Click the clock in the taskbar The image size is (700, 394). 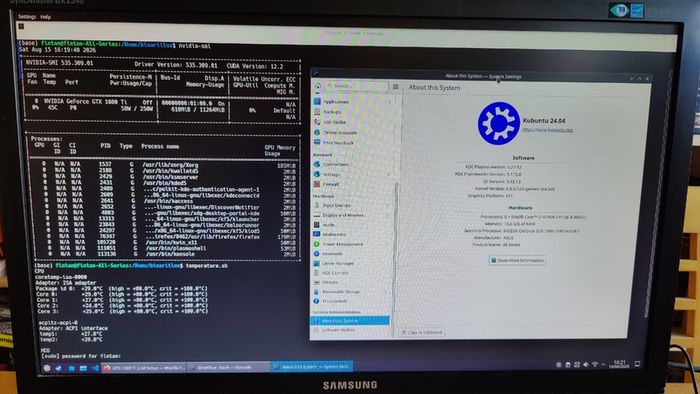[x=620, y=364]
